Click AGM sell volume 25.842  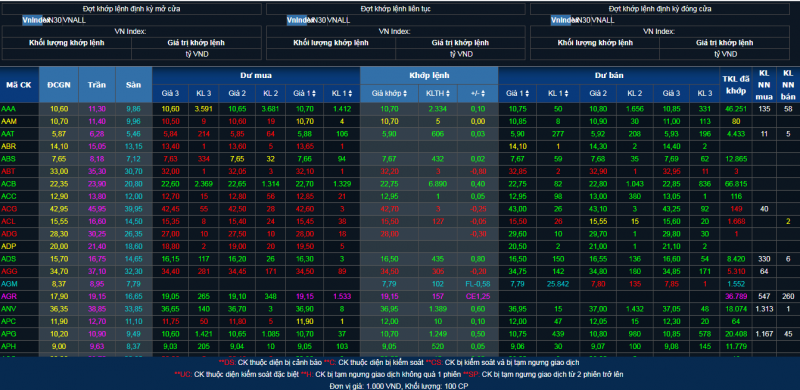[x=558, y=284]
